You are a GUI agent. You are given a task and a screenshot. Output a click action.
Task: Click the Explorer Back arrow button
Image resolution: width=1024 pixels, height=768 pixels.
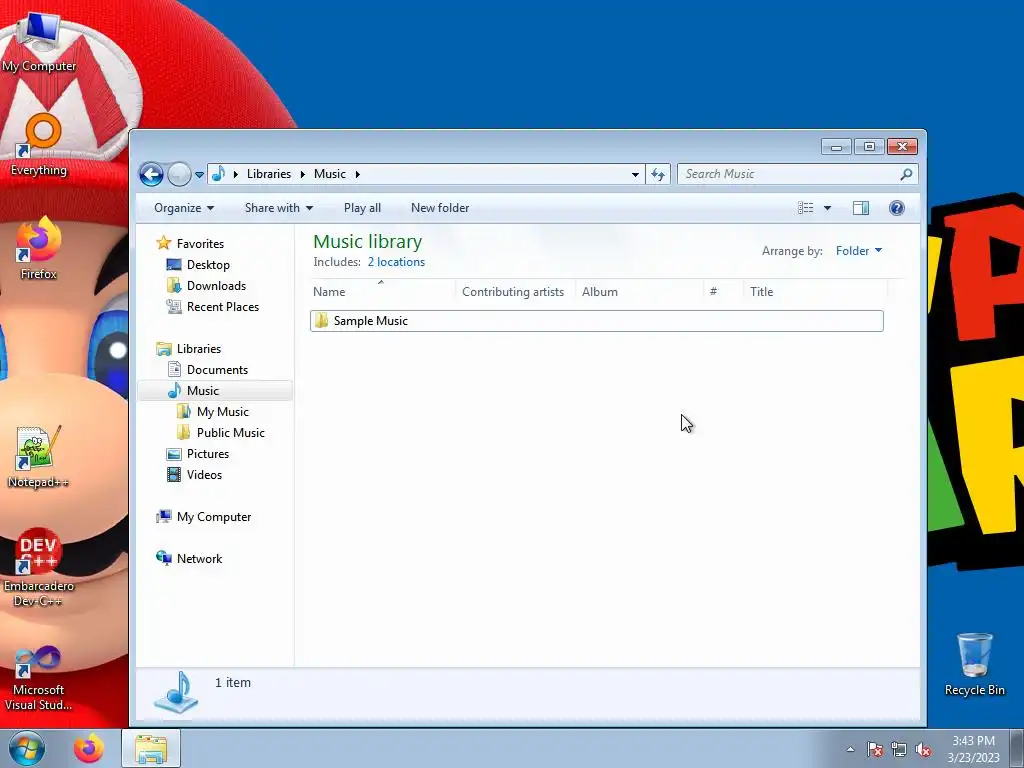pos(151,174)
